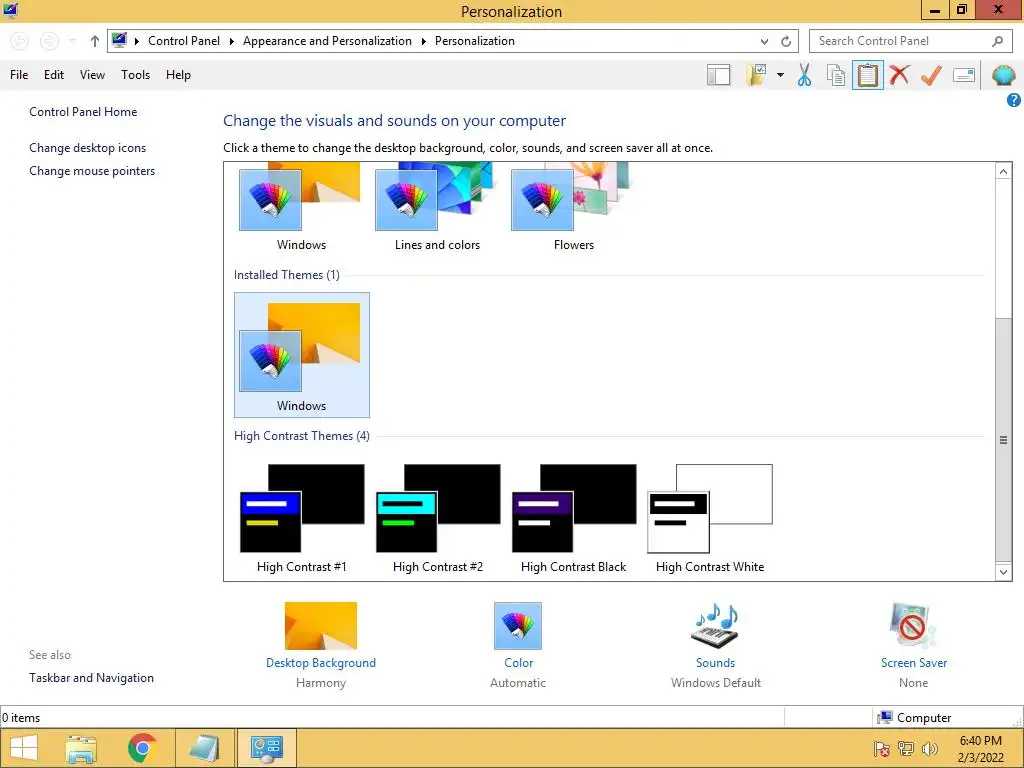Screen dimensions: 1024x768
Task: Click the clipboard Paste icon
Action: pos(867,75)
